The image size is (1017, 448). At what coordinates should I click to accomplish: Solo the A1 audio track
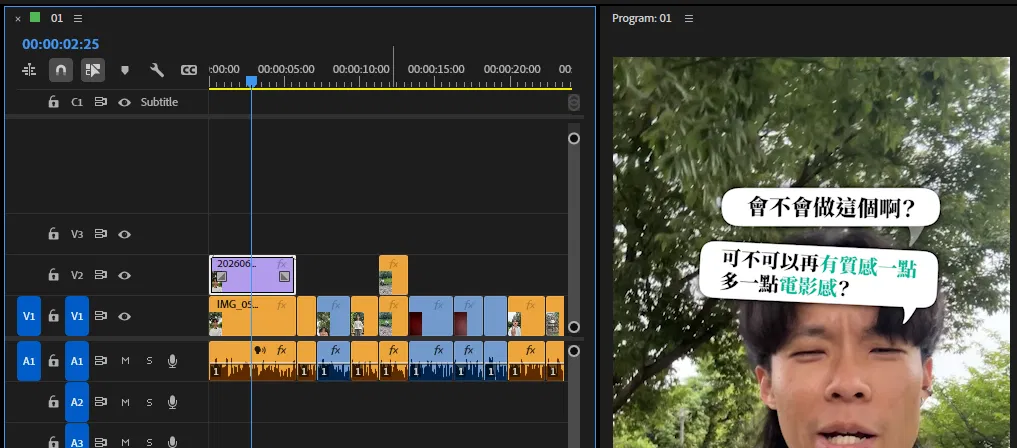point(149,360)
